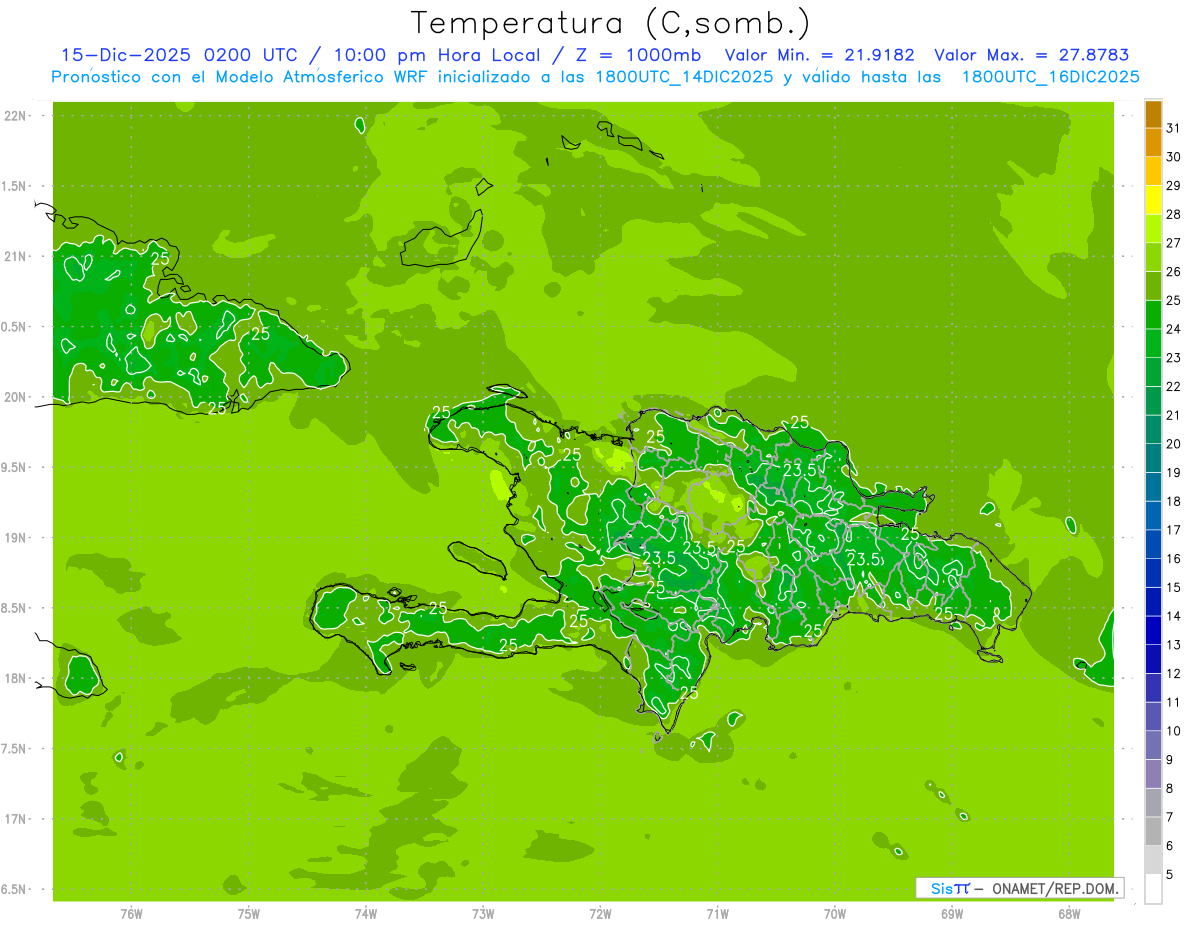The image size is (1200, 927).
Task: Click the latitude label "6.5N"
Action: coord(16,889)
